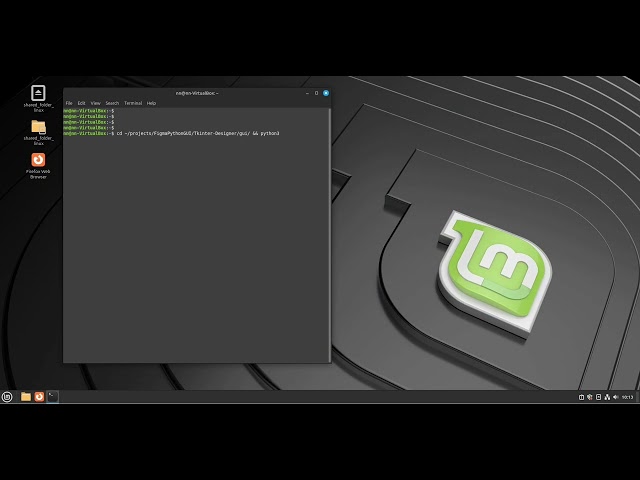Launch Firefox from the taskbar

pos(39,397)
